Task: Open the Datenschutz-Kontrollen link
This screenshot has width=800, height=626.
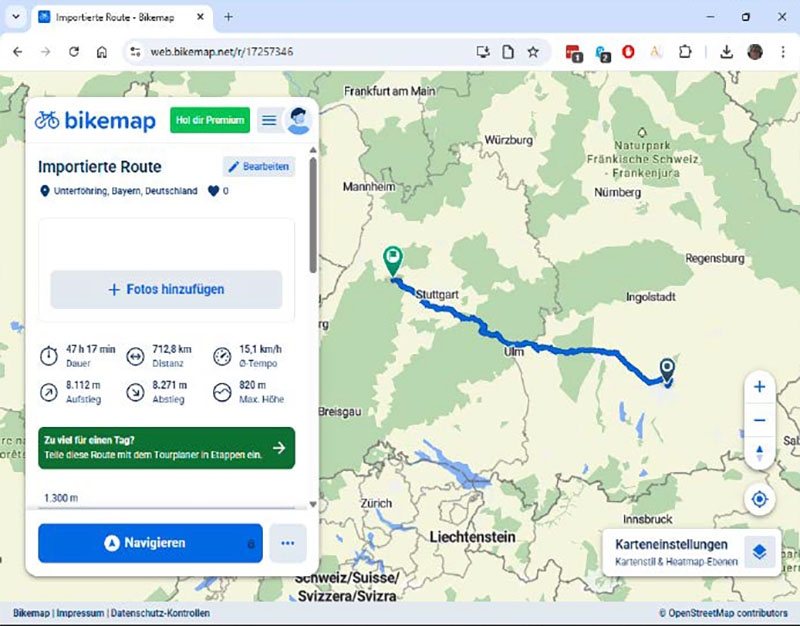Action: (162, 613)
